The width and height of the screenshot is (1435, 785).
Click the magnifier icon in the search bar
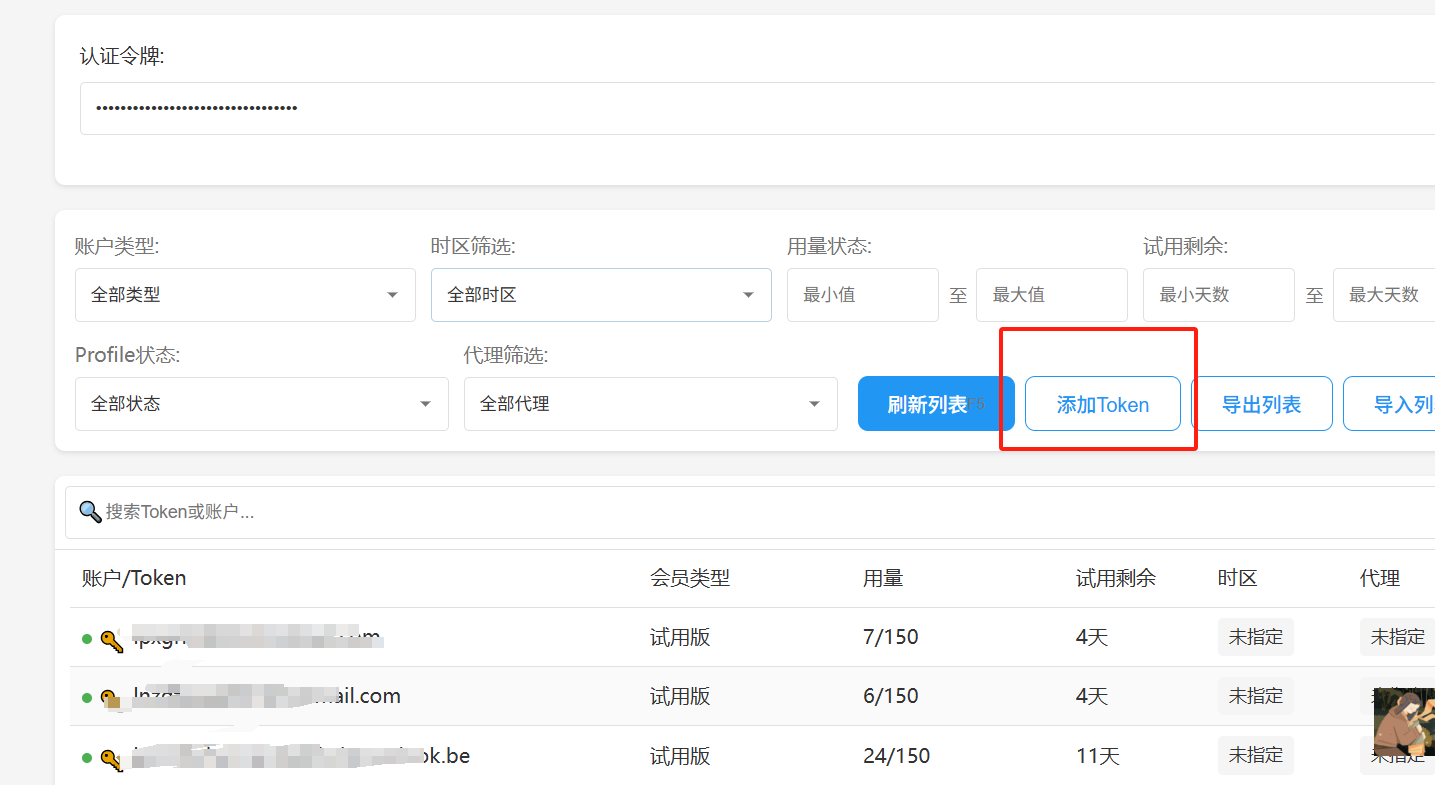pos(90,512)
